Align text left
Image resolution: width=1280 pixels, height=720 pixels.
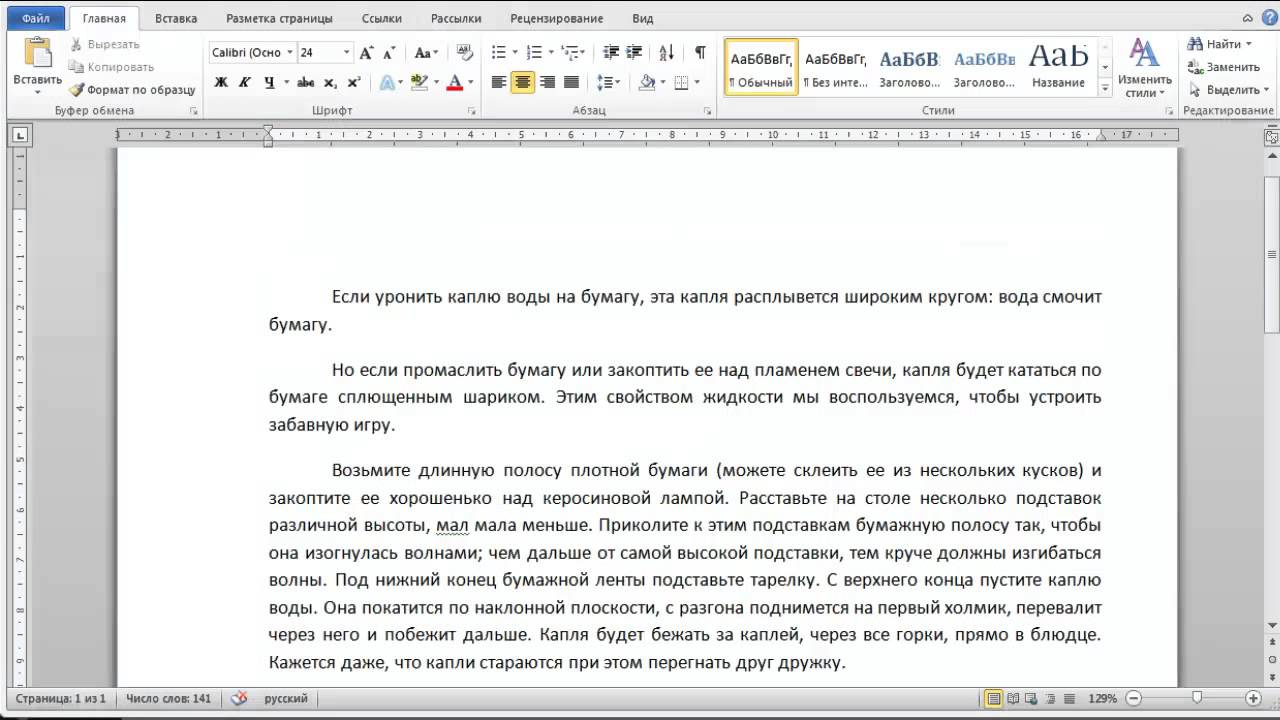tap(499, 82)
